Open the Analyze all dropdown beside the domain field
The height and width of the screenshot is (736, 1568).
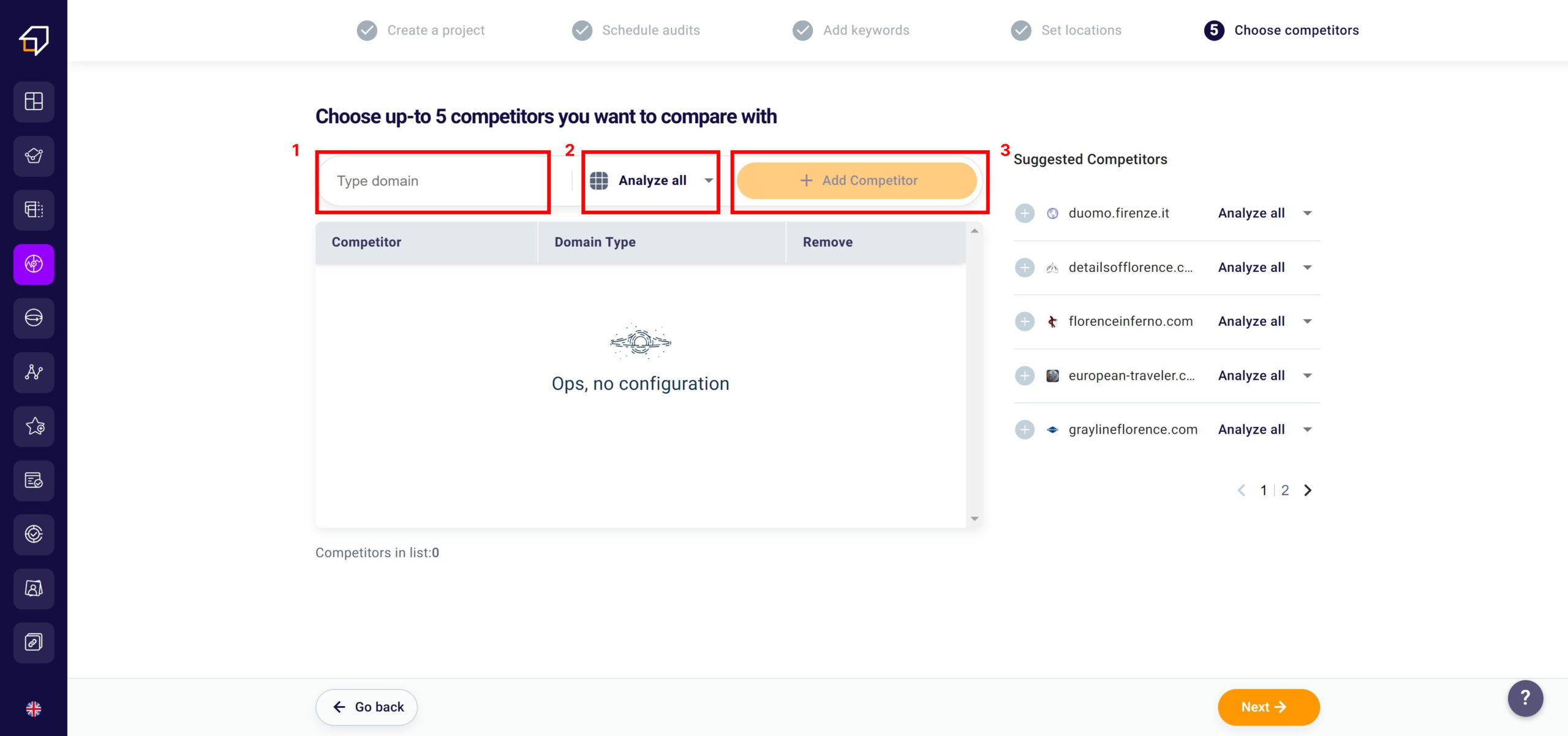pos(652,181)
